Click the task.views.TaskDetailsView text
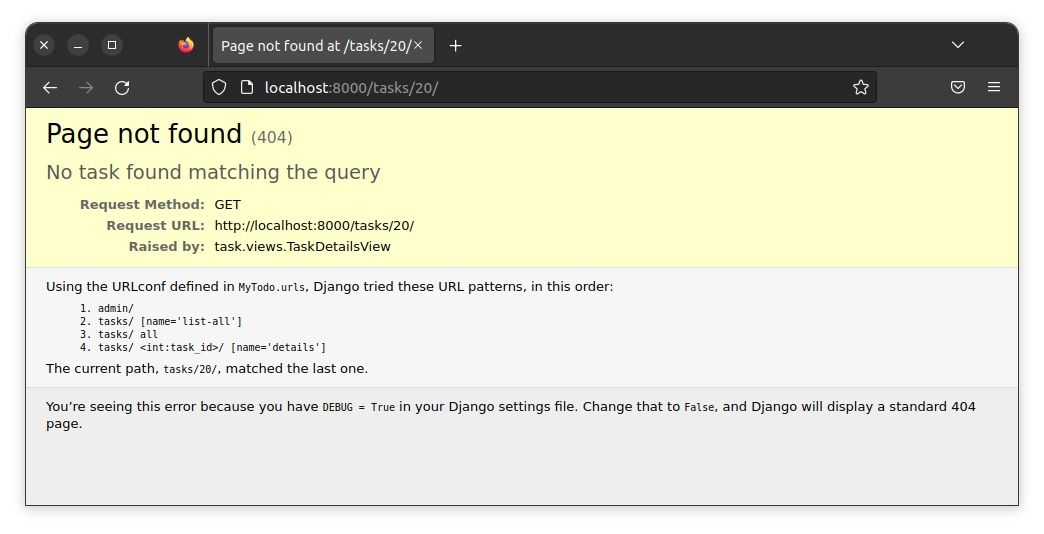The height and width of the screenshot is (534, 1044). [x=302, y=247]
